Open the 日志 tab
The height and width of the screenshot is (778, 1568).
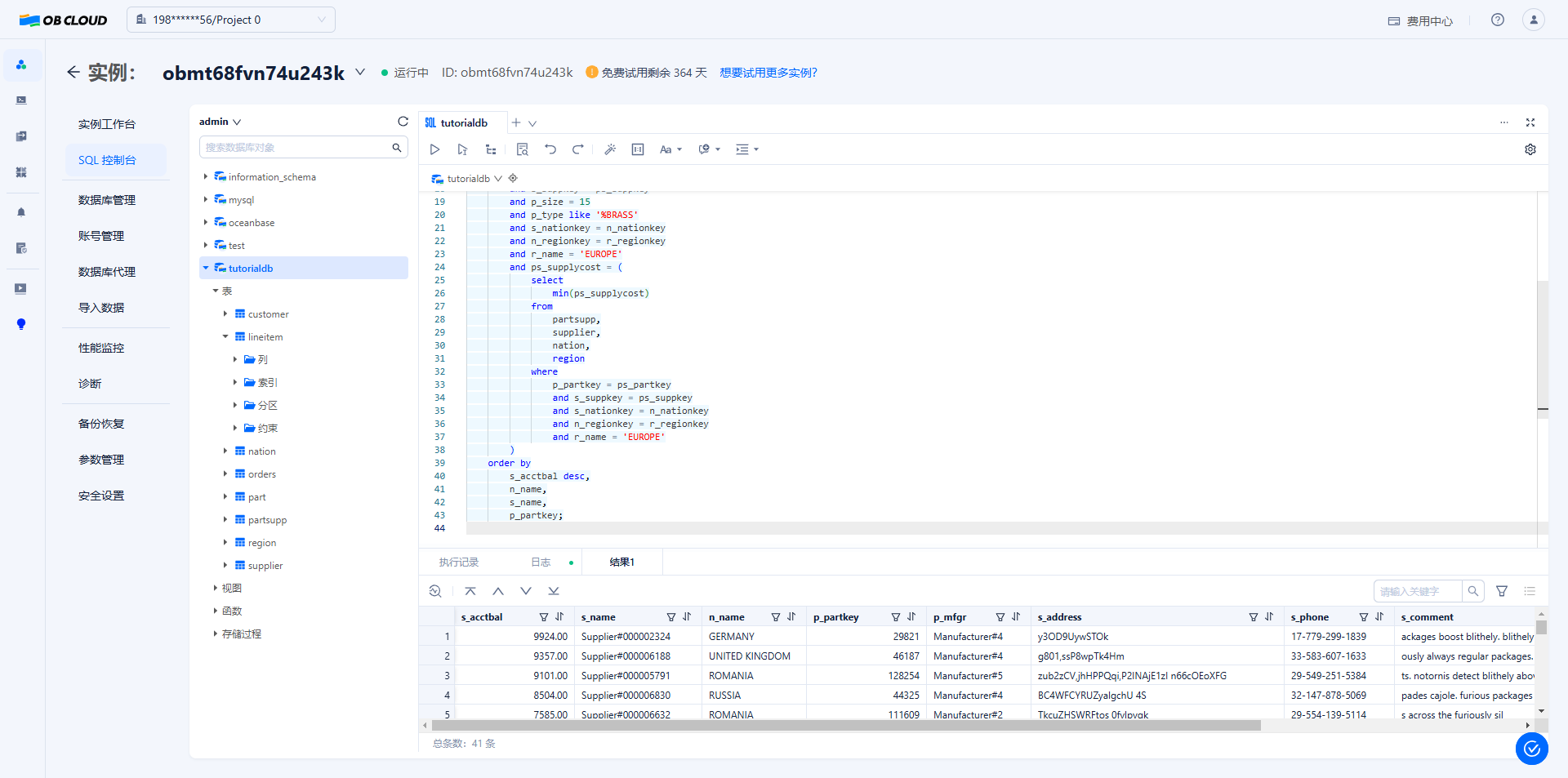541,562
